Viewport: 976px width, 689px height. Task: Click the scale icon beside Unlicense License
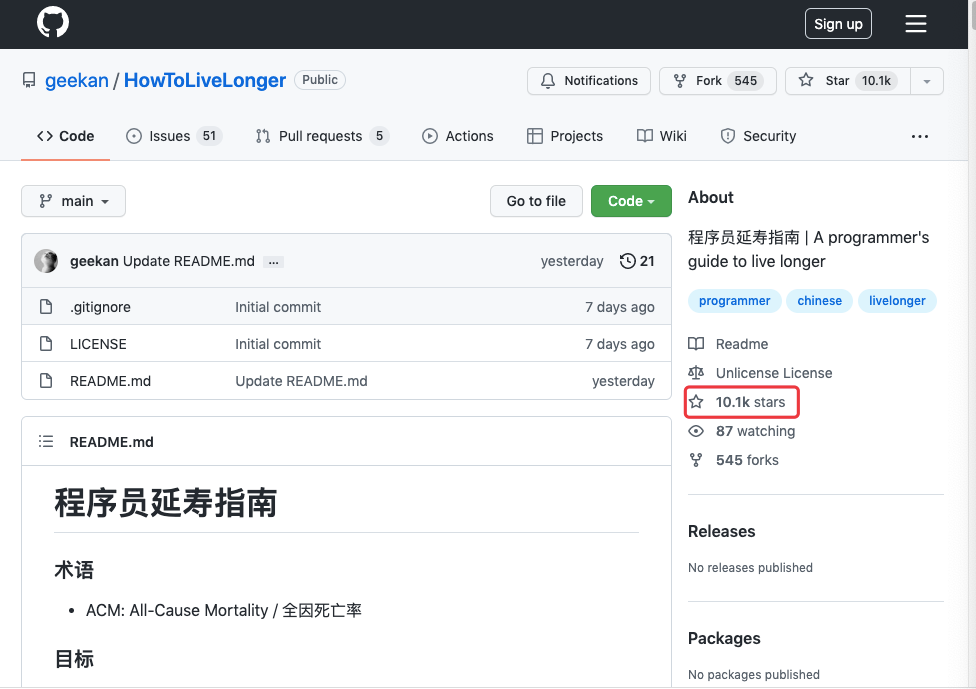(696, 373)
